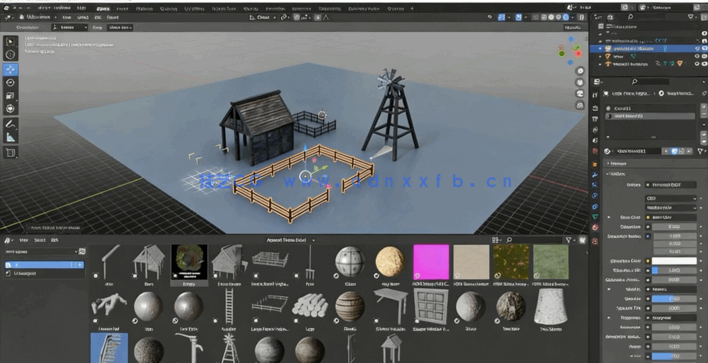This screenshot has width=708, height=363.
Task: Expand the highlighted object row in the outliner
Action: point(600,48)
